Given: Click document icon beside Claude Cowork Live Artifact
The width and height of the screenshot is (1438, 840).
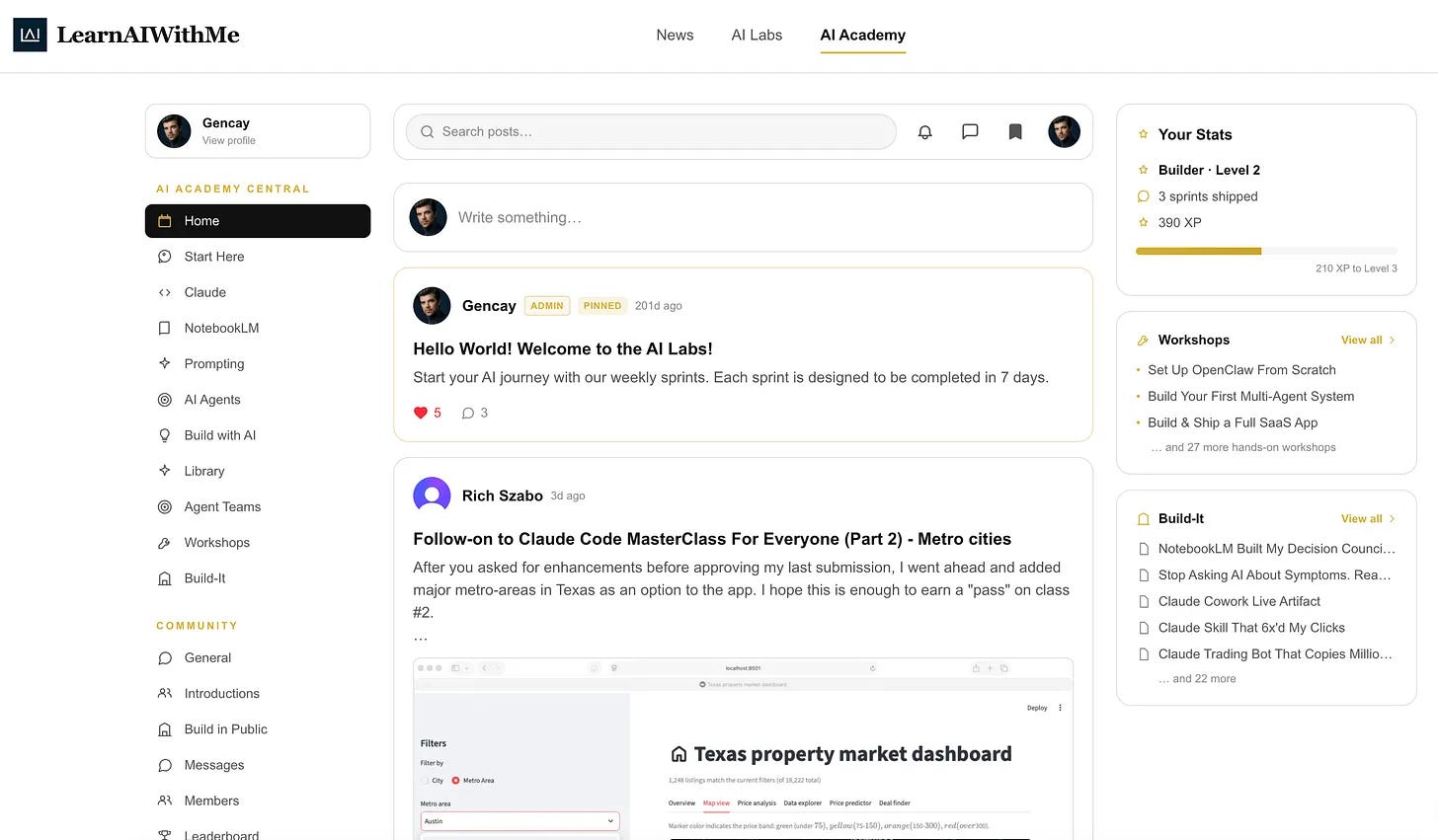Looking at the screenshot, I should coord(1144,601).
